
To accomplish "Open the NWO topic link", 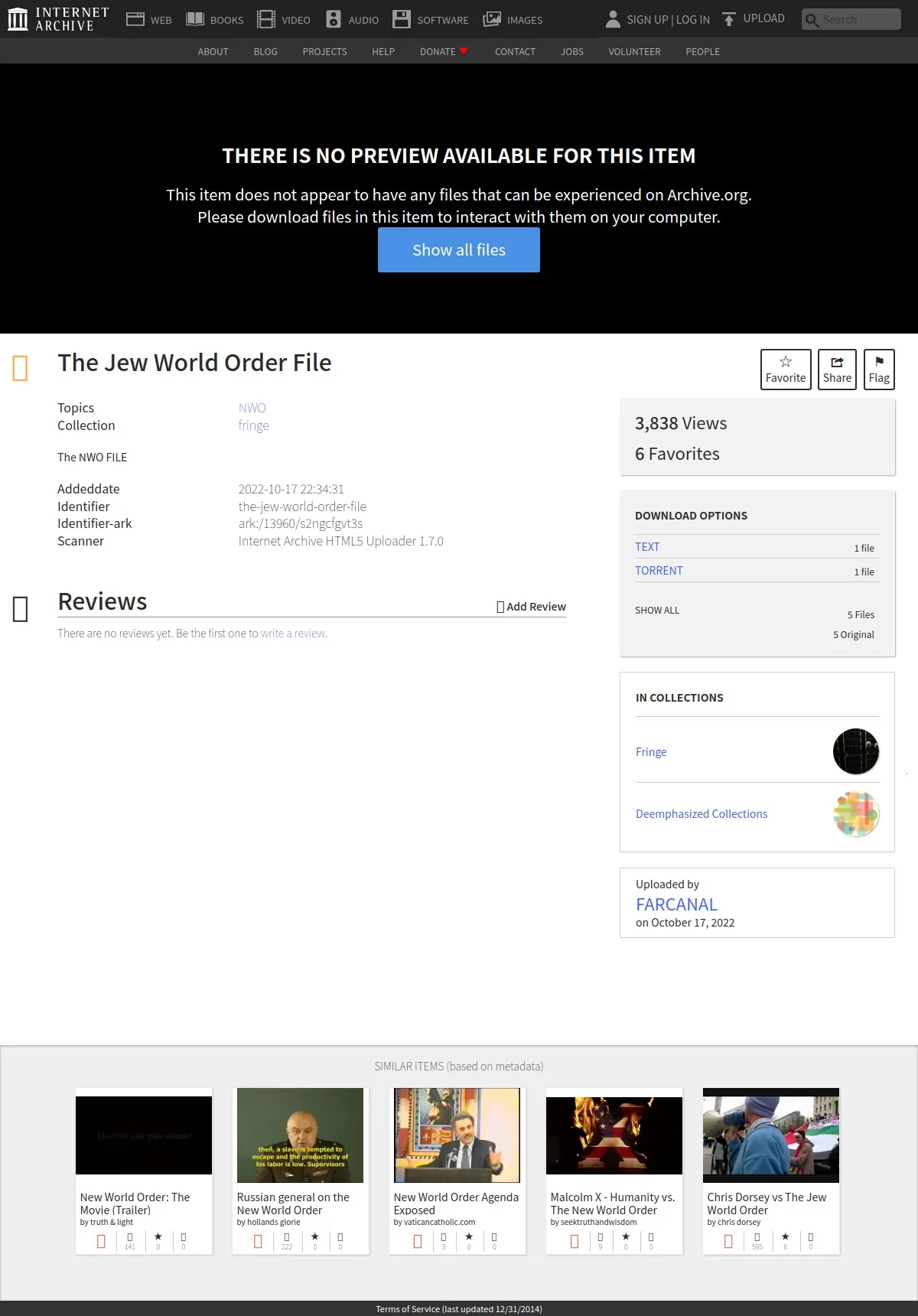I will click(x=252, y=408).
